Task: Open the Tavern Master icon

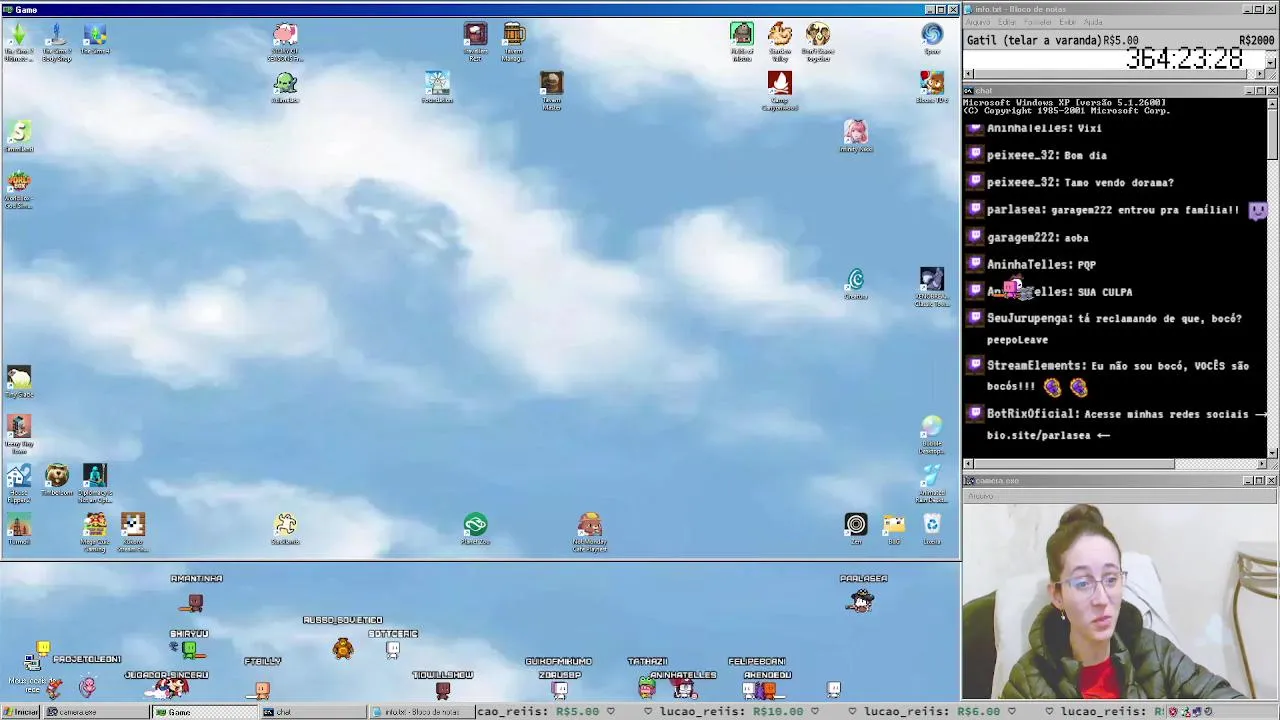Action: [551, 90]
